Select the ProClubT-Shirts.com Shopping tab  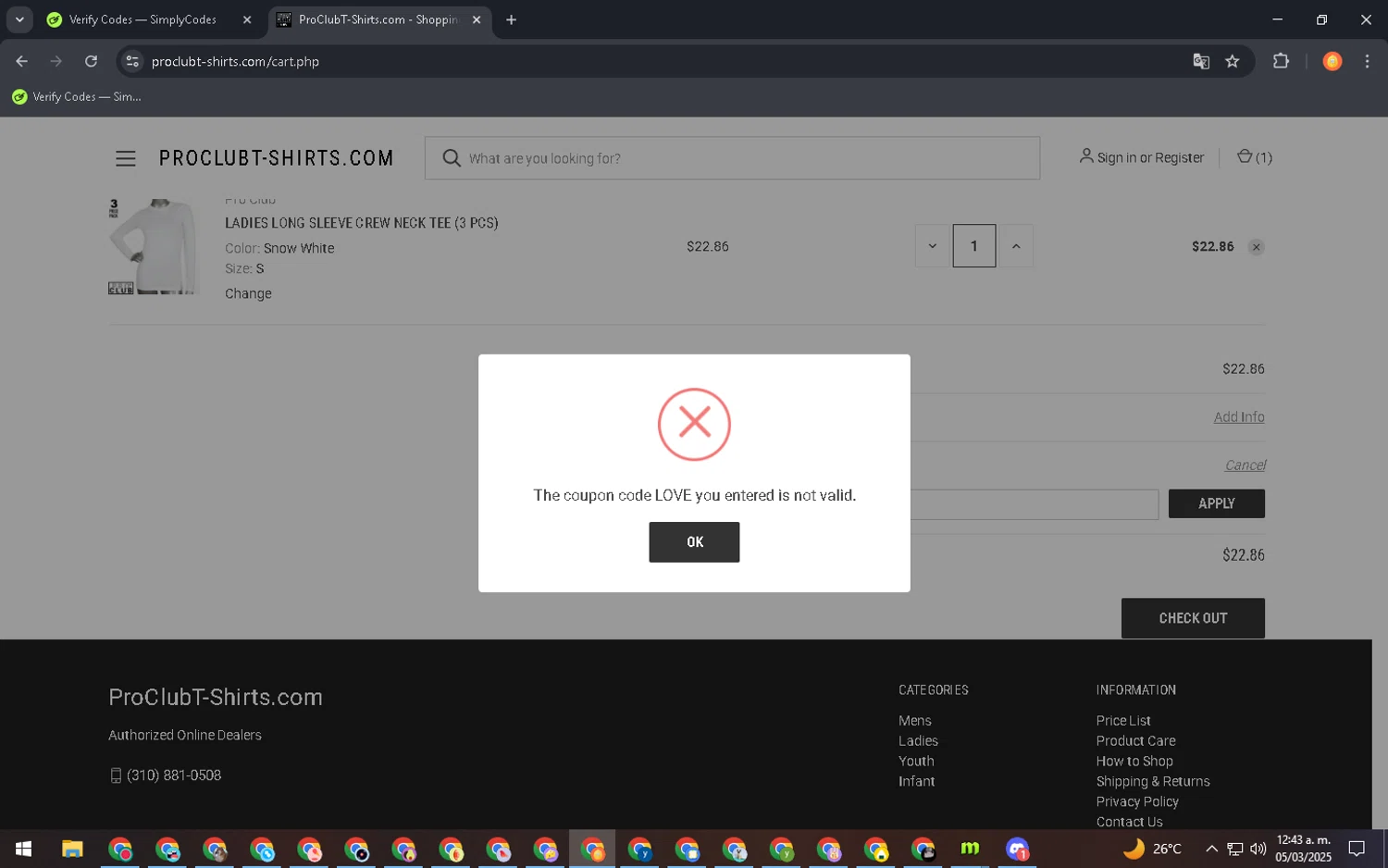[378, 19]
